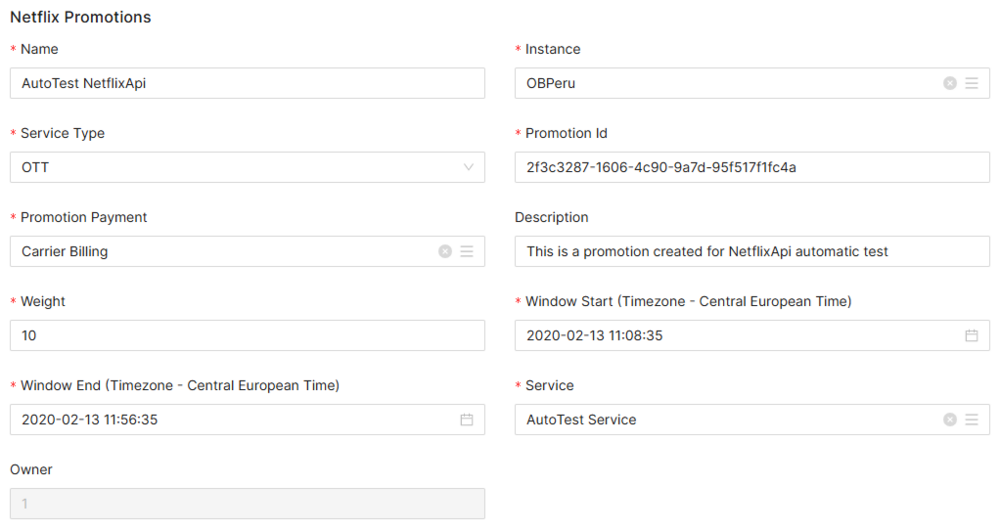Click the disabled Owner field
Viewport: 1000px width, 531px height.
click(x=246, y=503)
